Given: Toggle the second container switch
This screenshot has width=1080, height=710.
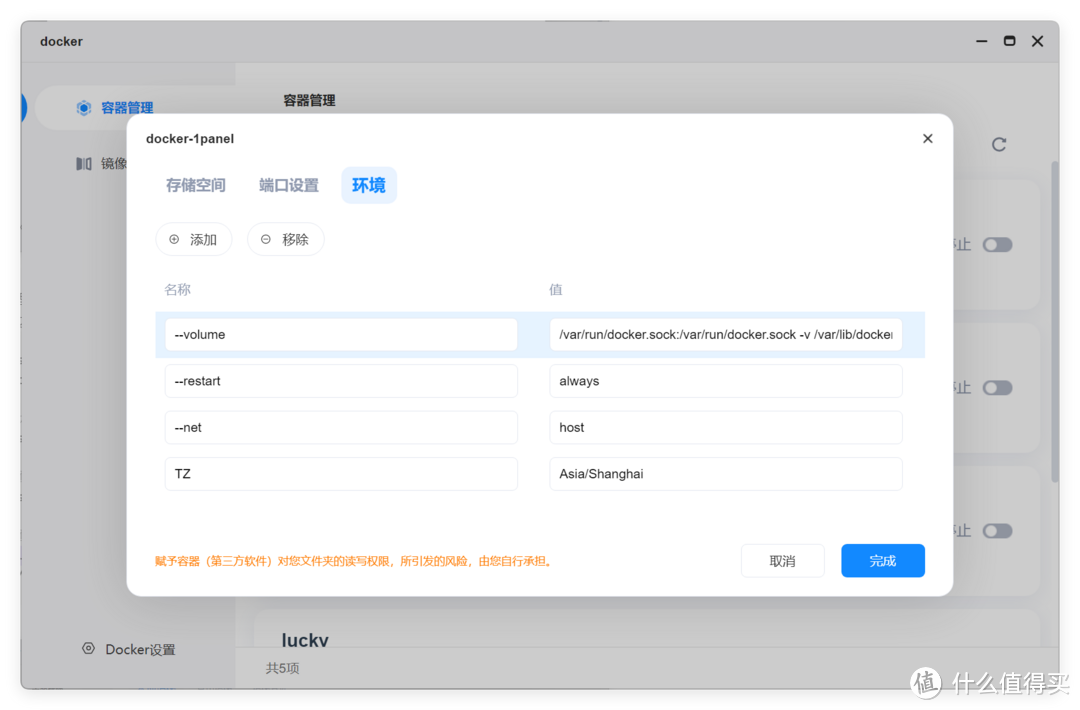Looking at the screenshot, I should tap(997, 388).
